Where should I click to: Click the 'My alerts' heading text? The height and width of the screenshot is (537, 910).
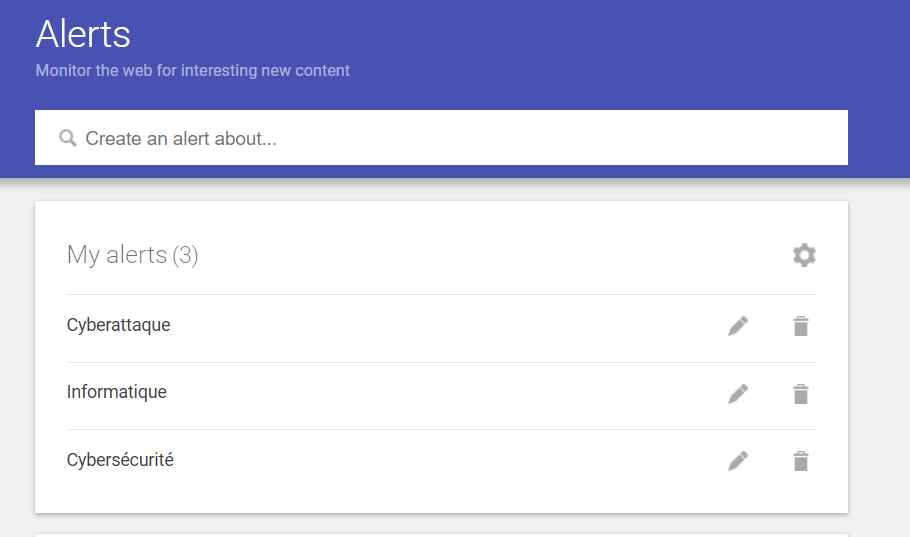tap(116, 255)
